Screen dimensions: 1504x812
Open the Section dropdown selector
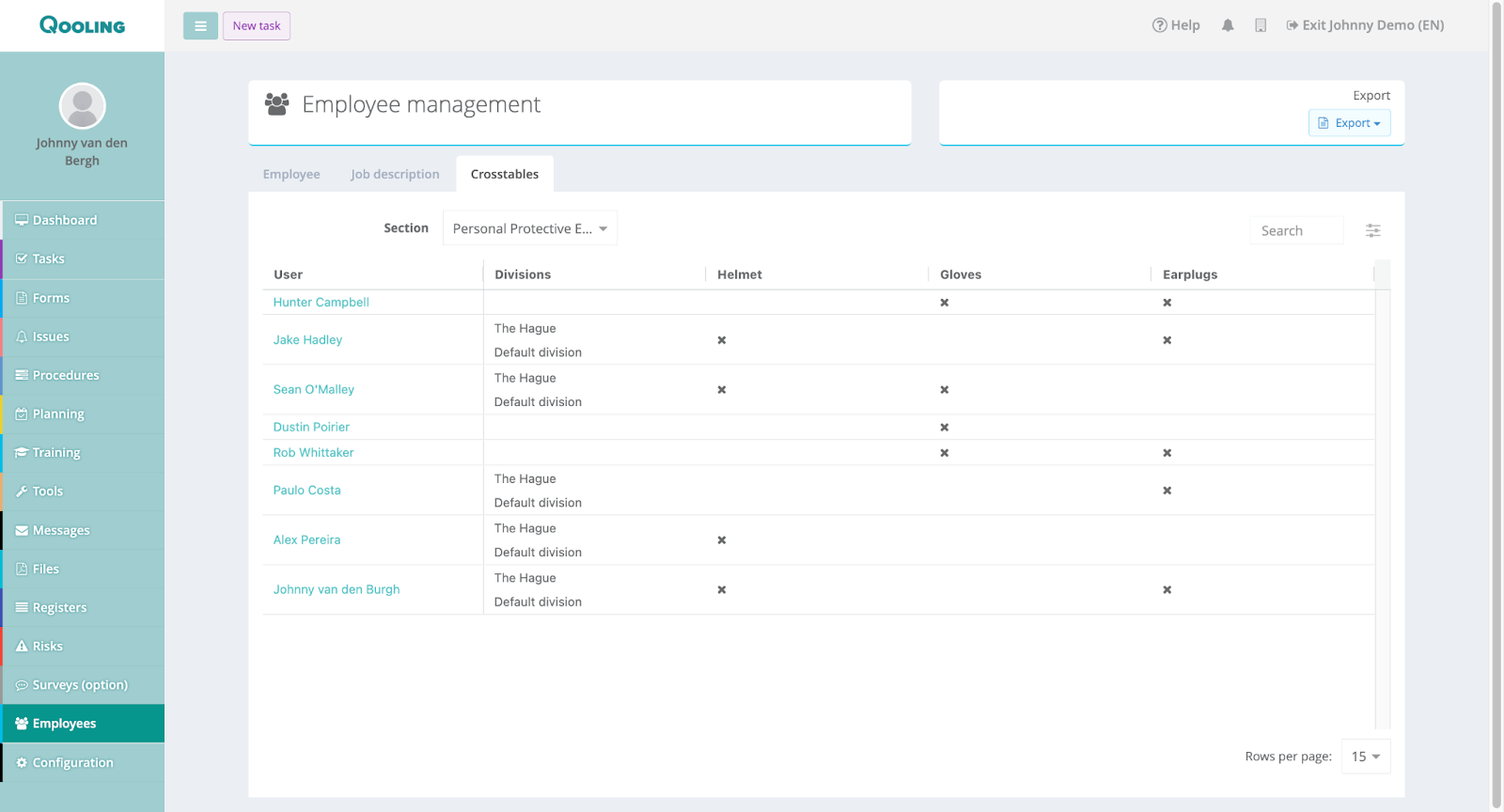click(530, 228)
